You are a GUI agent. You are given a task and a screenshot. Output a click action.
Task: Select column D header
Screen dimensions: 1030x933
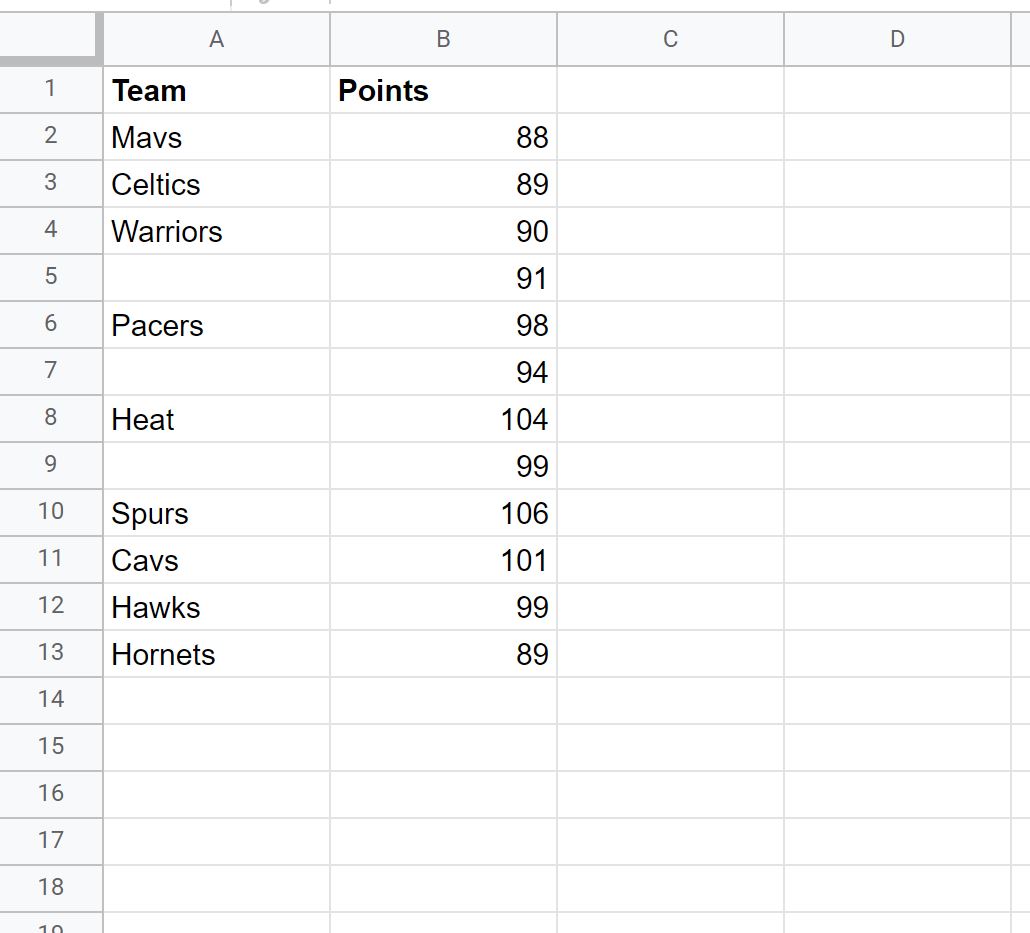click(x=897, y=39)
